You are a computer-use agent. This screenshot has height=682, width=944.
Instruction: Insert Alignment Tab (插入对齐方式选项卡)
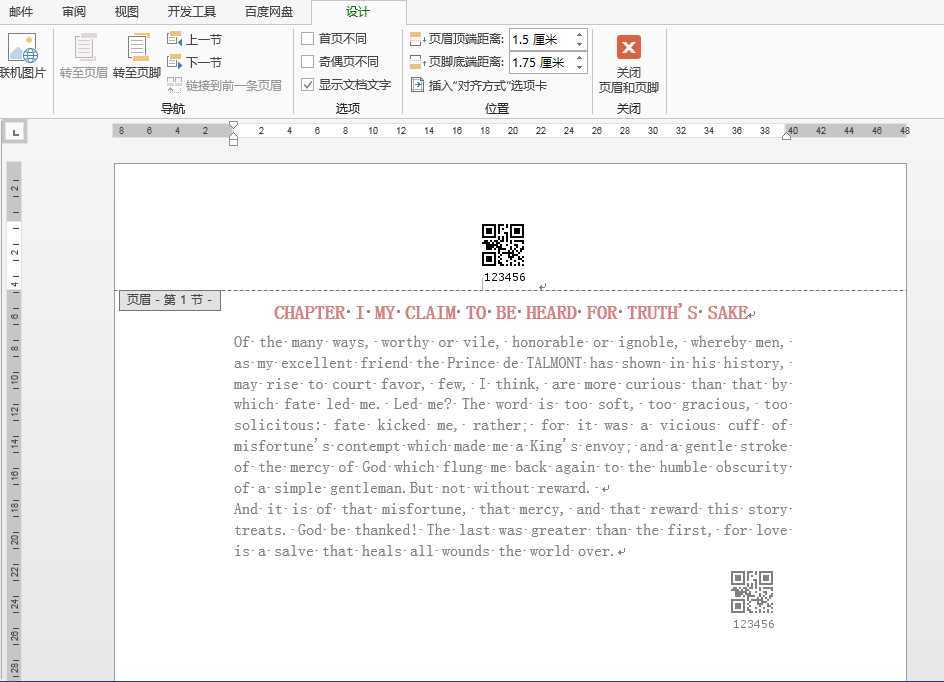(x=479, y=85)
